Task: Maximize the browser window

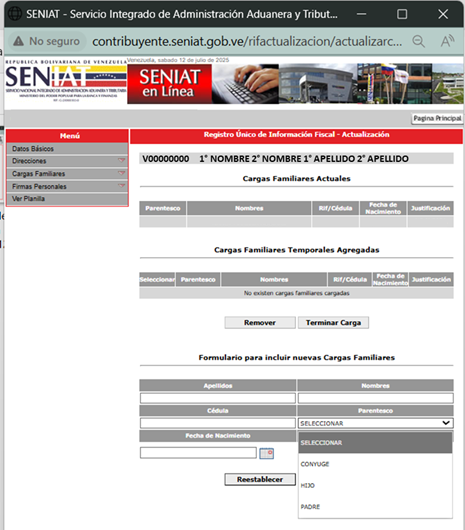Action: pos(402,14)
